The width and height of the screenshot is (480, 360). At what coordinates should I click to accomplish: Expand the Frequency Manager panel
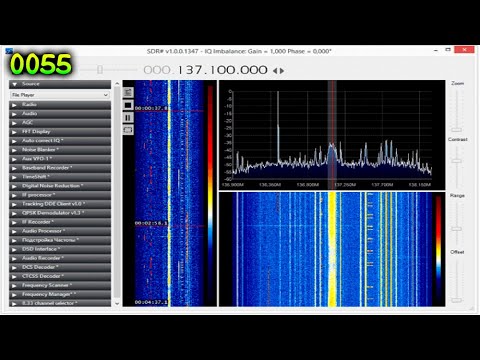tap(60, 294)
